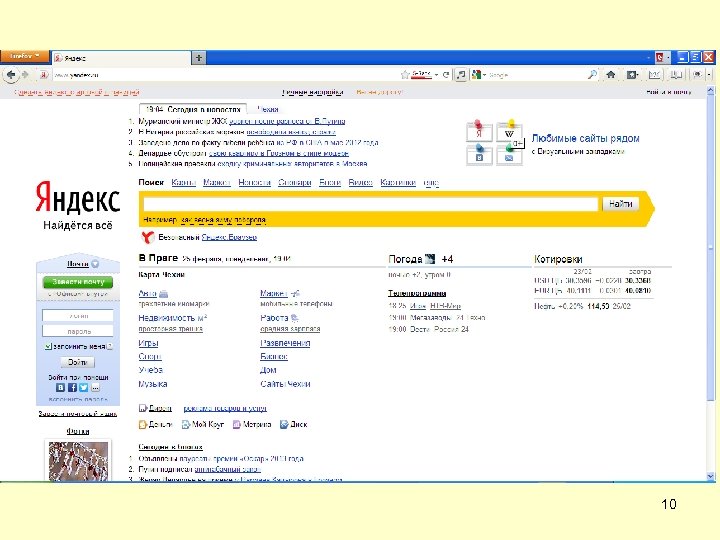Click the yellow Найти search button

[x=621, y=204]
